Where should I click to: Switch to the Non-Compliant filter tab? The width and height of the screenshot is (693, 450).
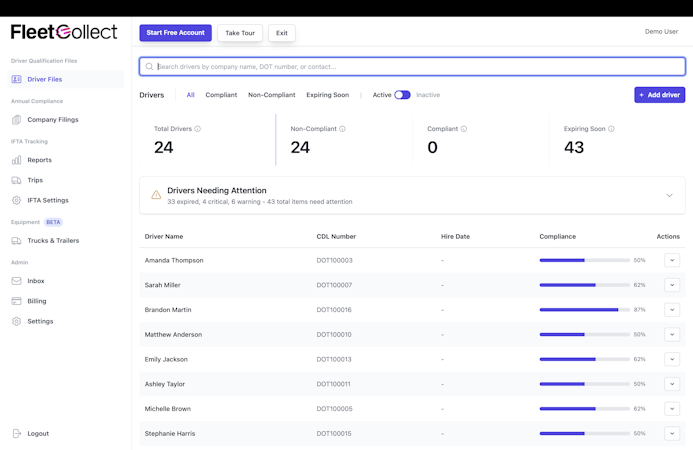[x=272, y=95]
